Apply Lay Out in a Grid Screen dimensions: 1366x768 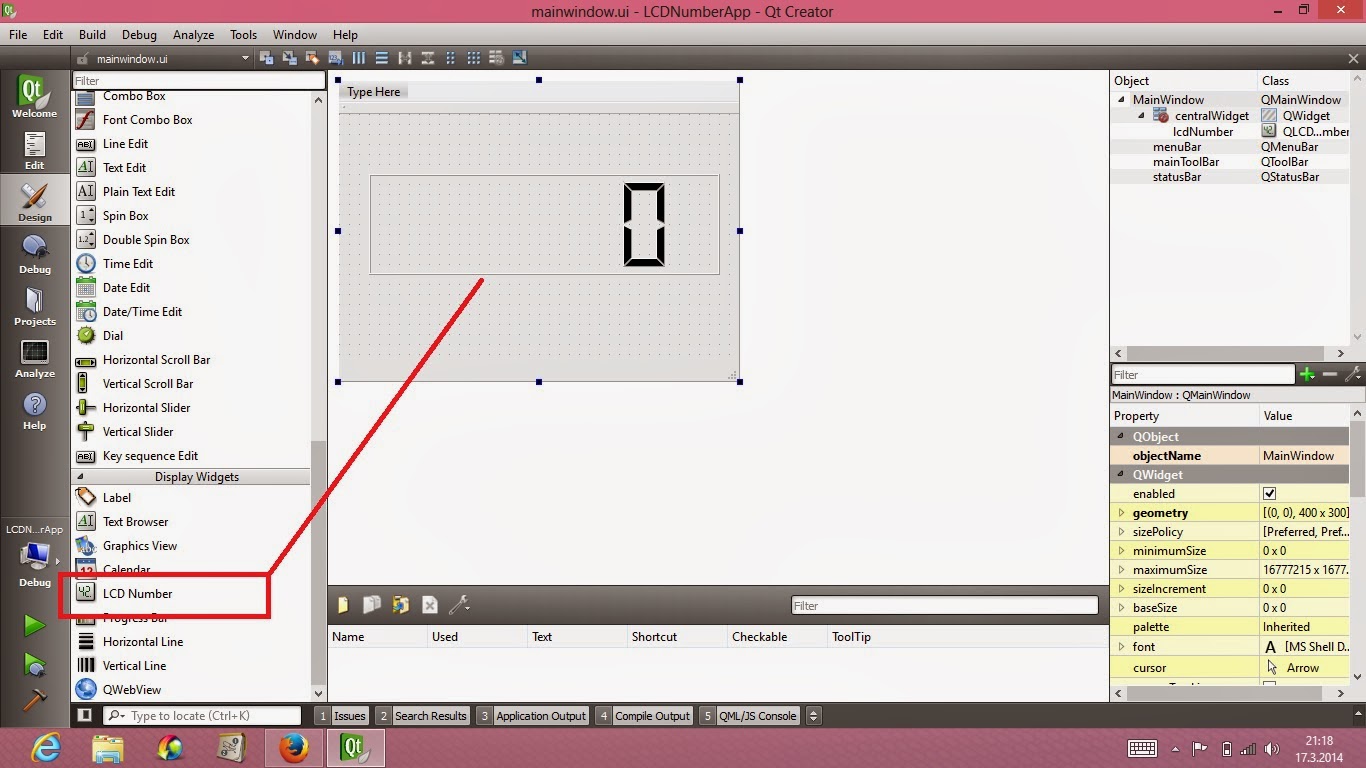click(474, 58)
